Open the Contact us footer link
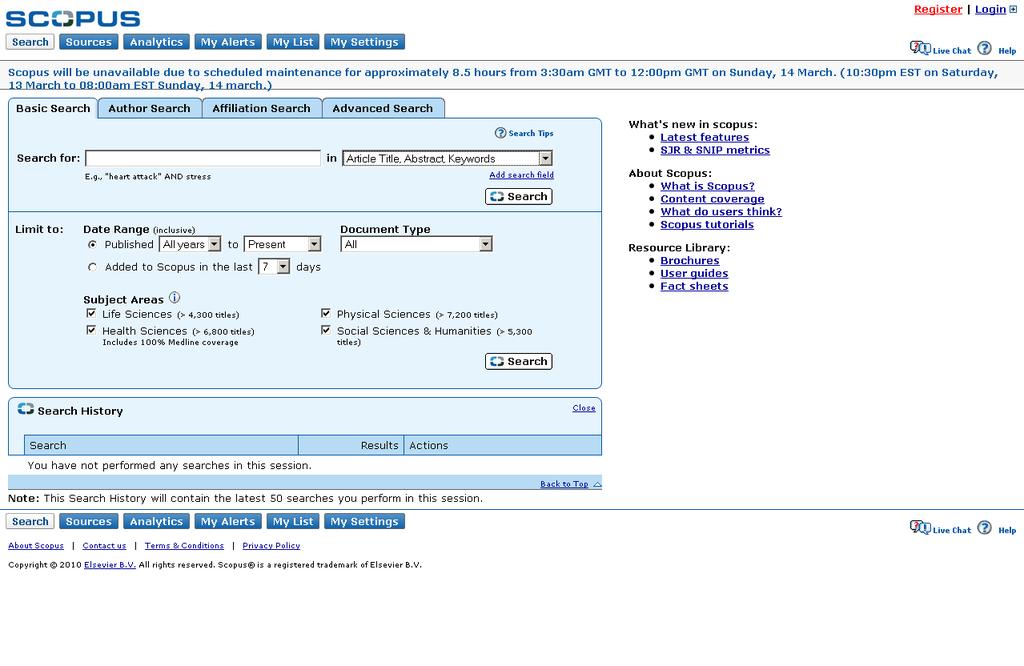 tap(104, 546)
